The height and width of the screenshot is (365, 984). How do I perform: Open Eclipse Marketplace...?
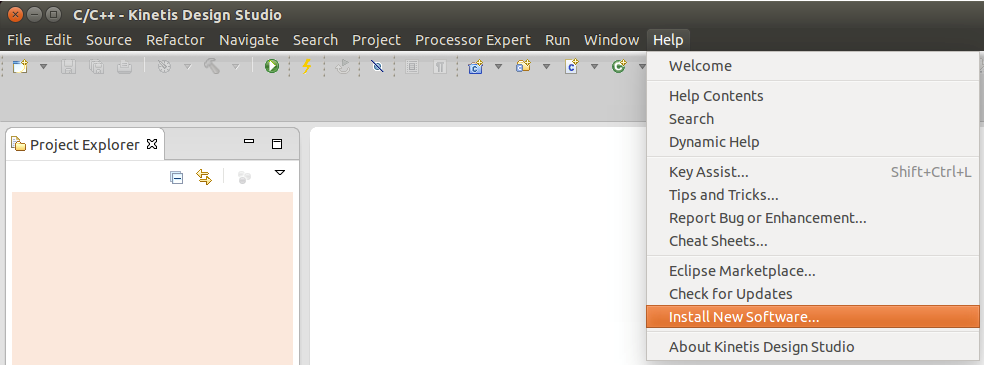(813, 272)
